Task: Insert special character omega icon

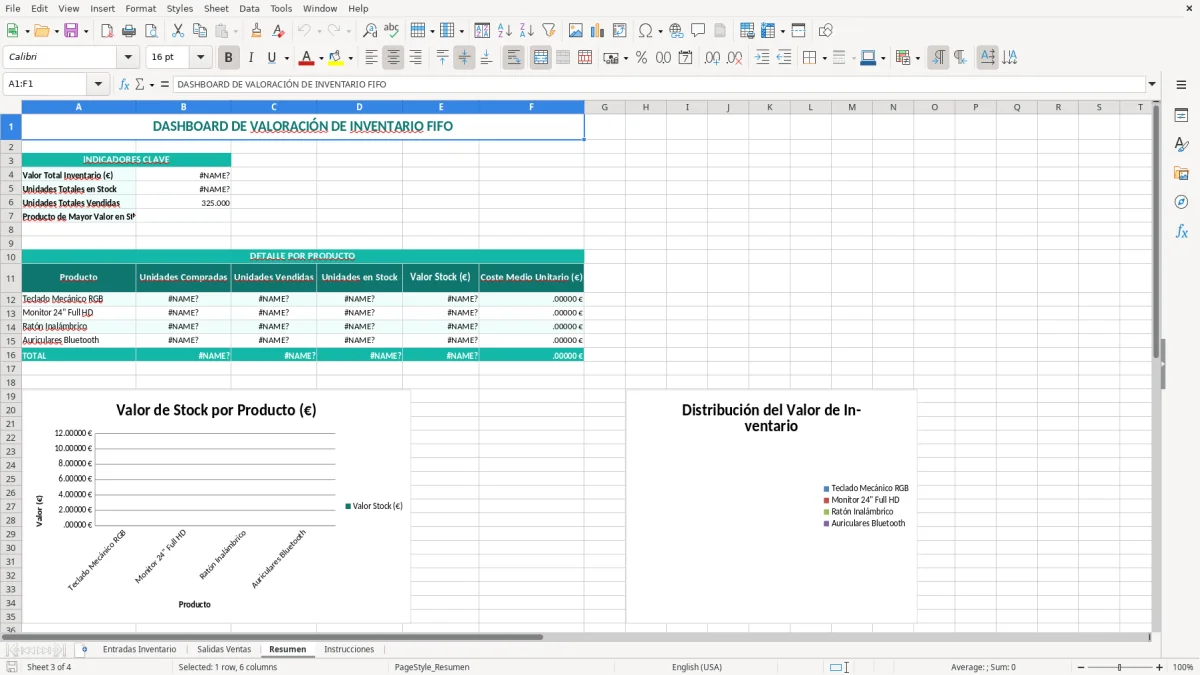Action: (645, 31)
